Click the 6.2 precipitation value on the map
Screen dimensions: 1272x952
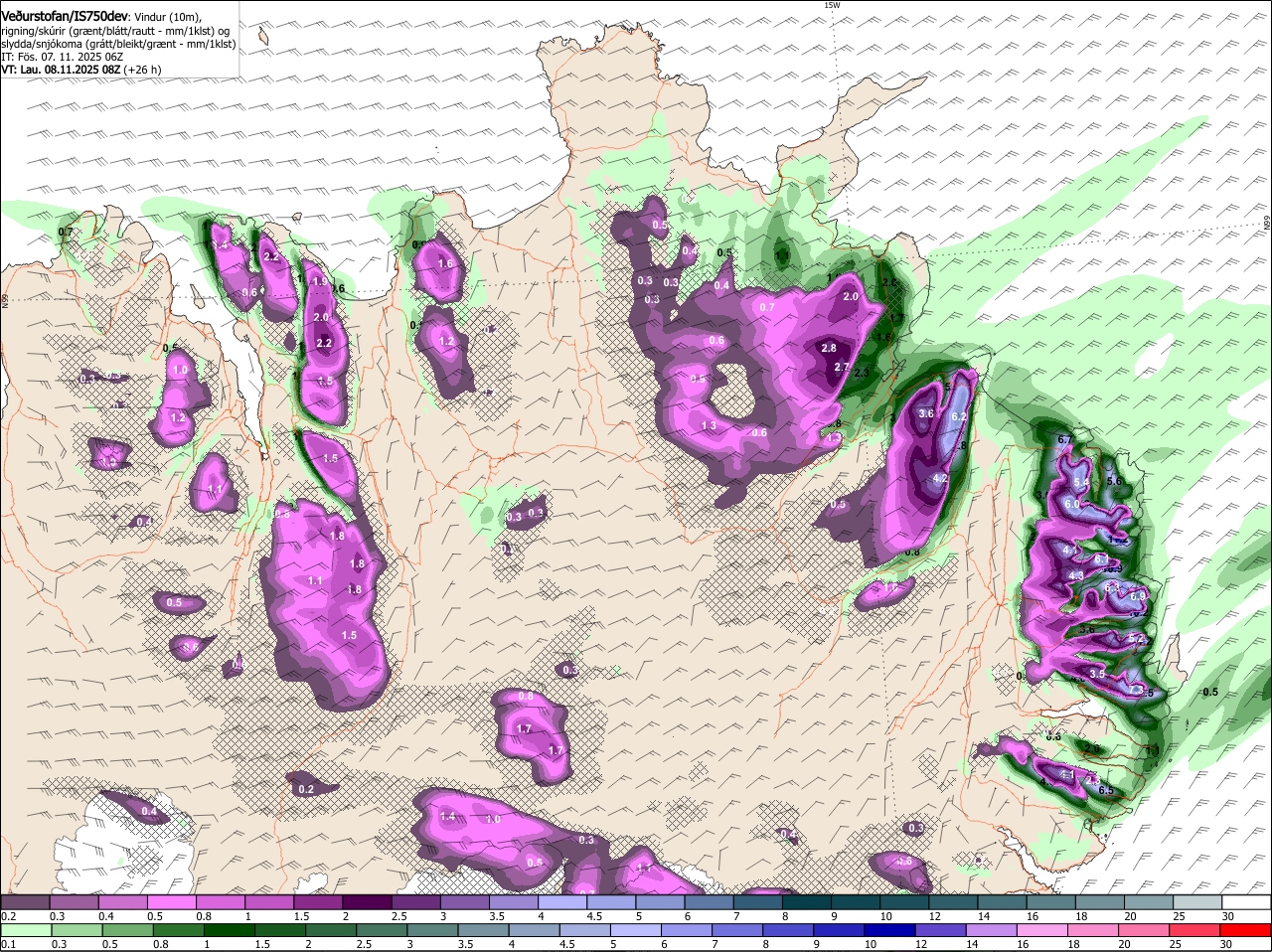pyautogui.click(x=959, y=416)
